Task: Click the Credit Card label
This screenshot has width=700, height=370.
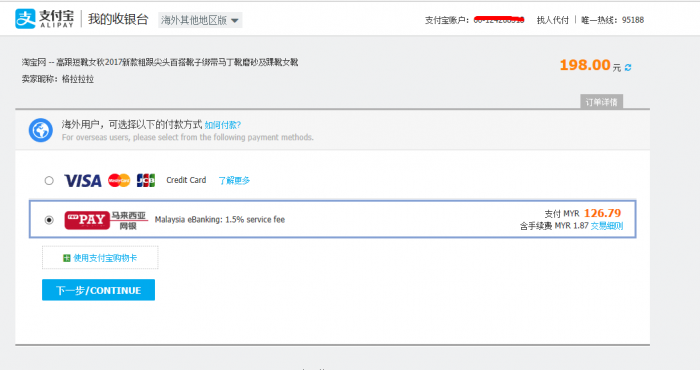Action: tap(186, 180)
